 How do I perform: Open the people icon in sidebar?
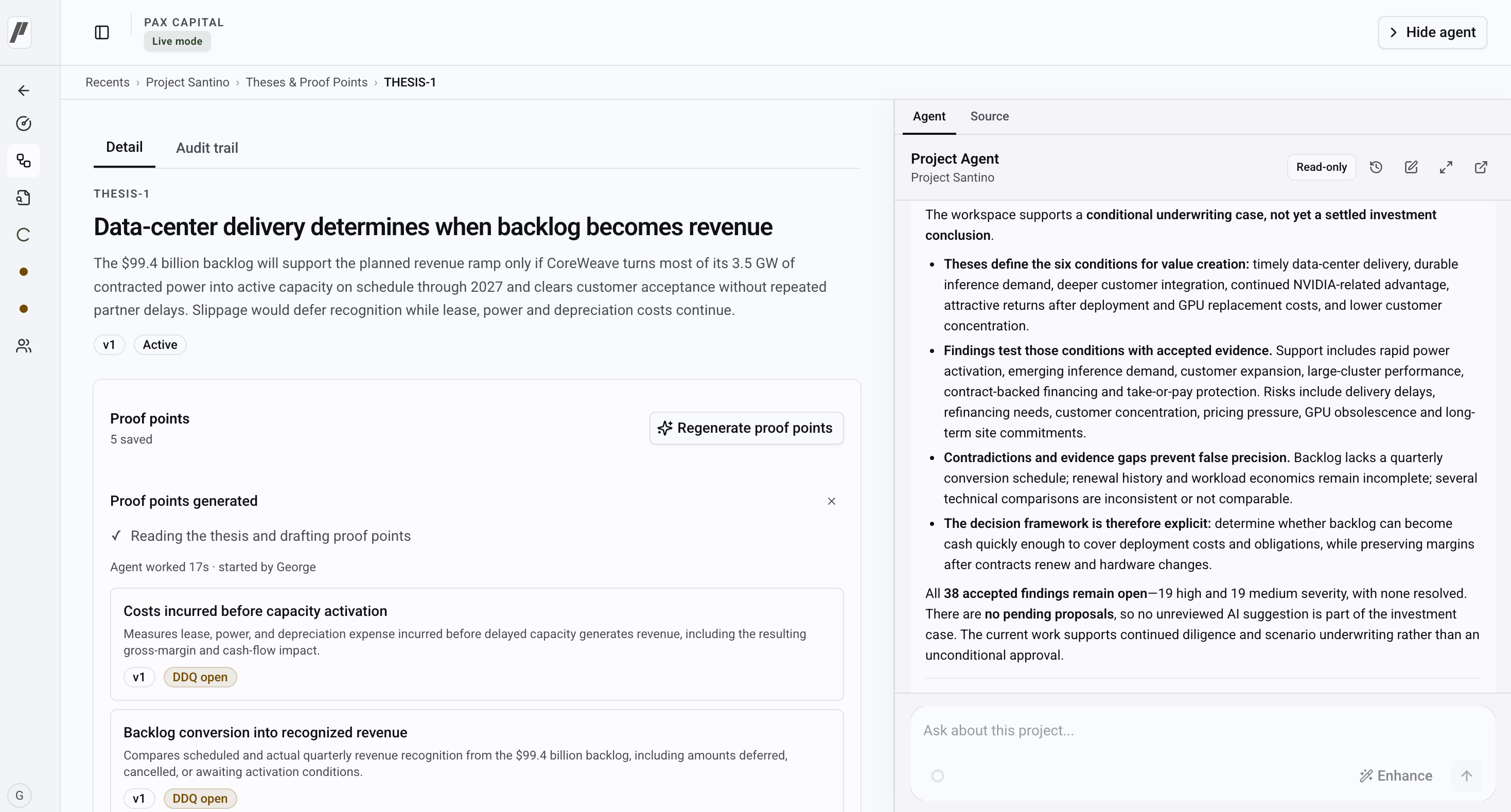[24, 346]
